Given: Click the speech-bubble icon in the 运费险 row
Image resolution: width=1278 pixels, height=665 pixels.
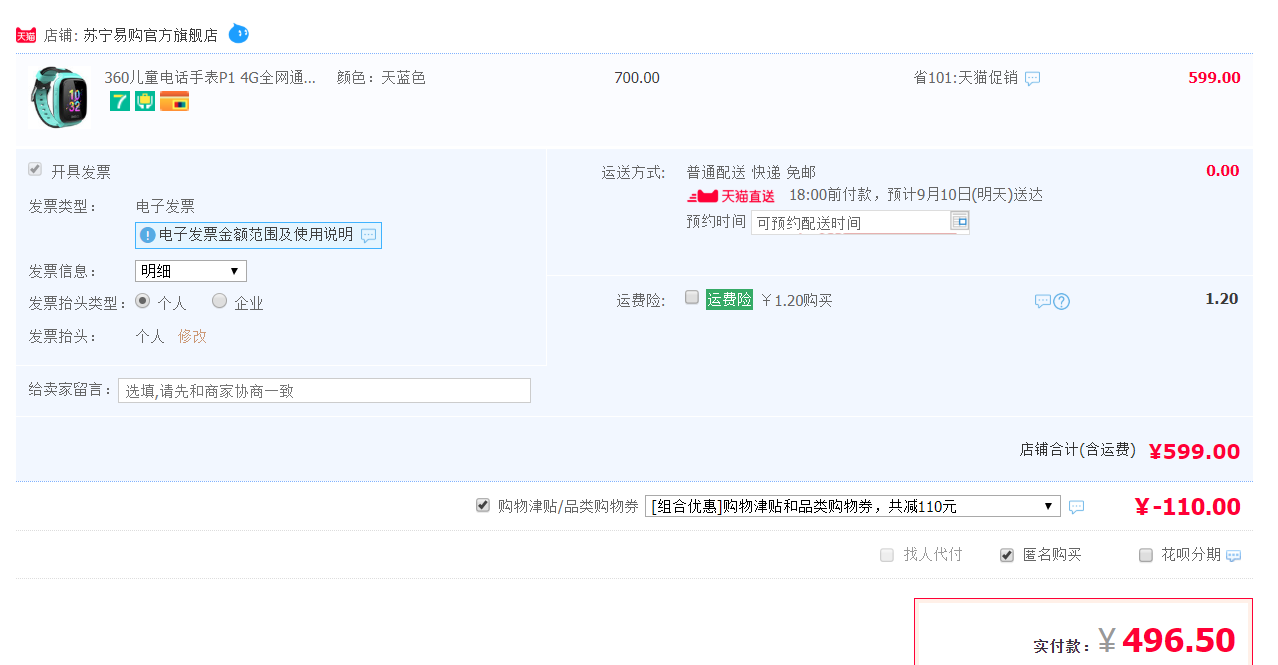Looking at the screenshot, I should [x=1043, y=301].
